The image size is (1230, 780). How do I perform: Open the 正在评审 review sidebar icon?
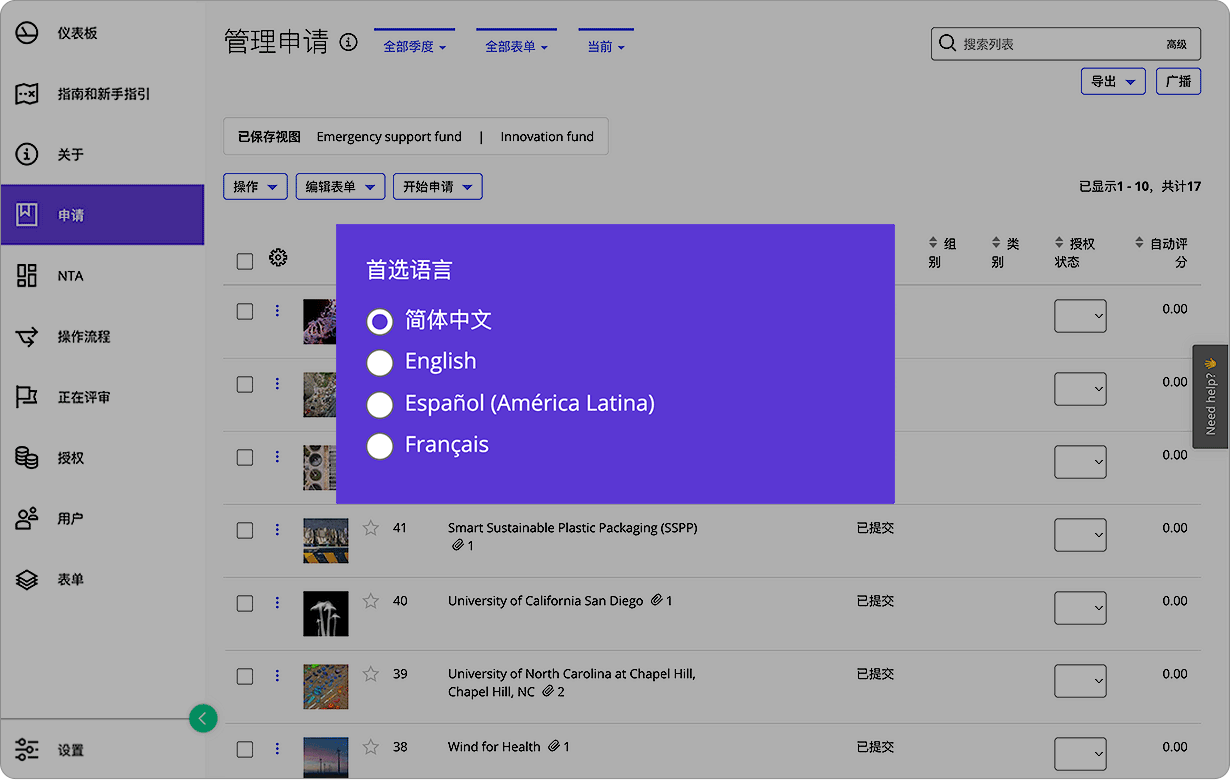pos(27,396)
